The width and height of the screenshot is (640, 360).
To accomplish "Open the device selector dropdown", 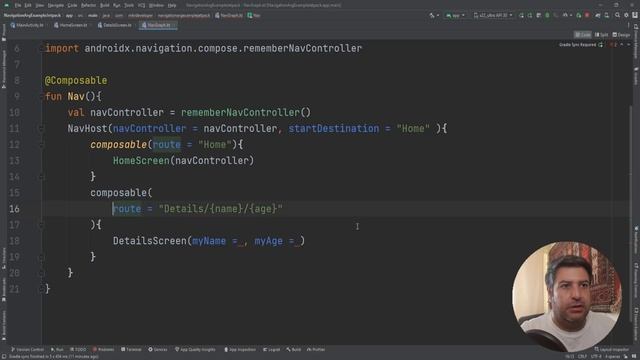I will [x=493, y=16].
